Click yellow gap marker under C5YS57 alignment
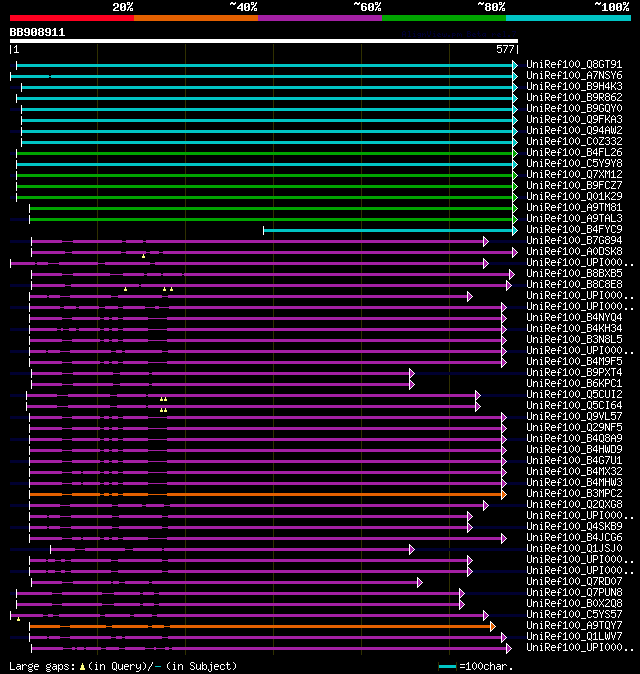Screen dimensions: 640x674 pyautogui.click(x=18, y=619)
